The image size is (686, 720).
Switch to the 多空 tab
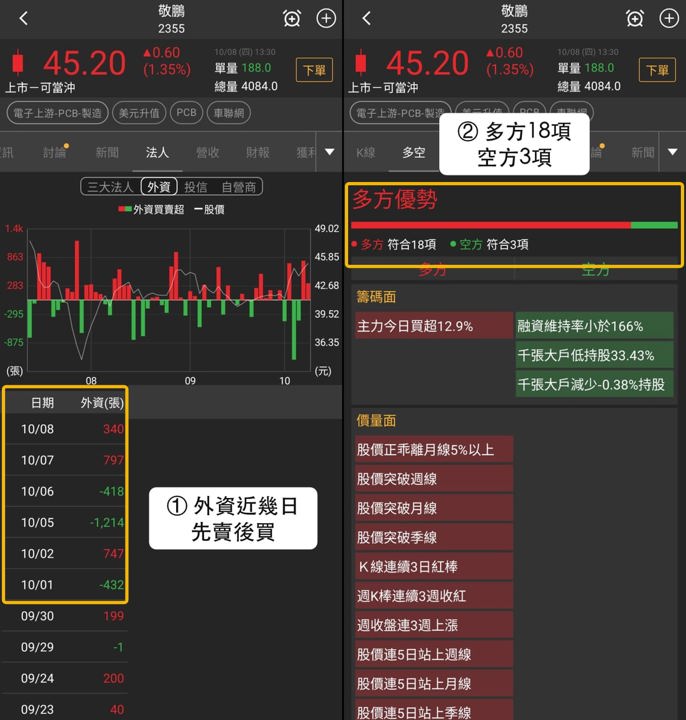coord(414,152)
